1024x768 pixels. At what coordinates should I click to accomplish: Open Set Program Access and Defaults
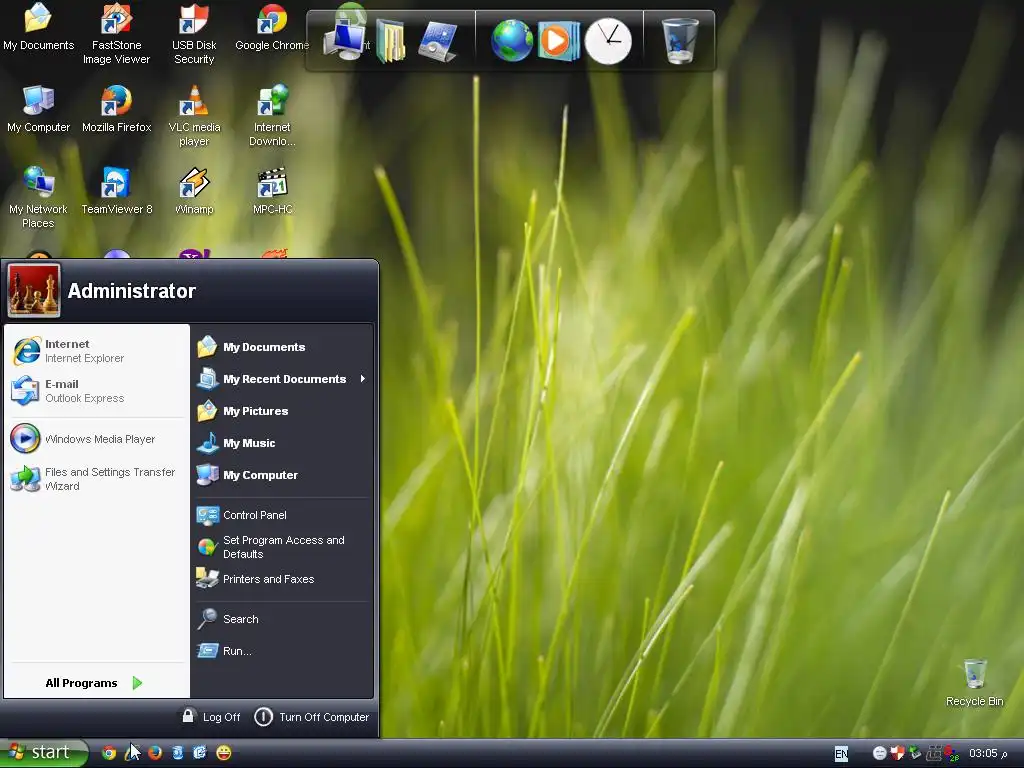[x=283, y=547]
